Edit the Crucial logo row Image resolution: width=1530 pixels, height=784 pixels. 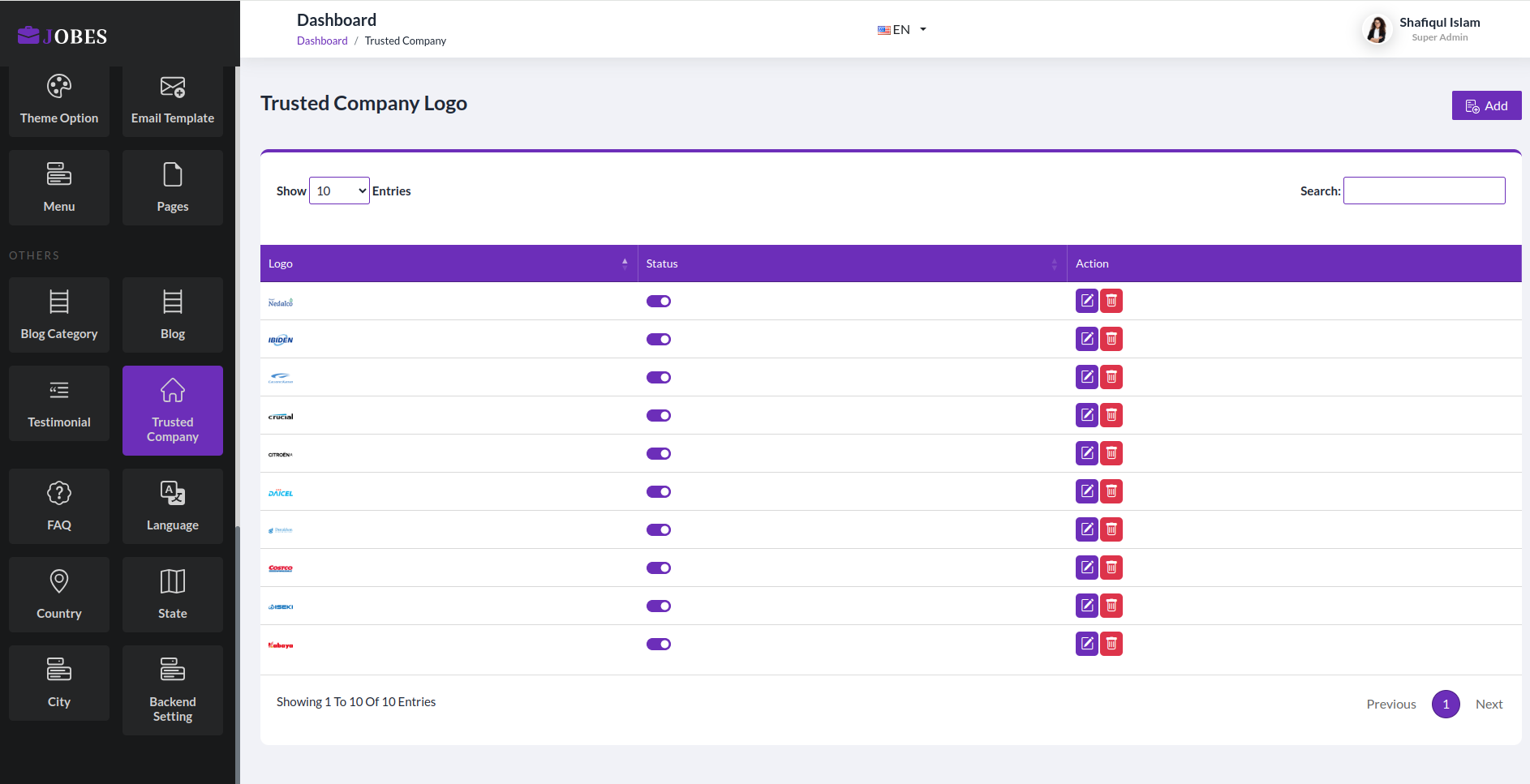[x=1087, y=415]
